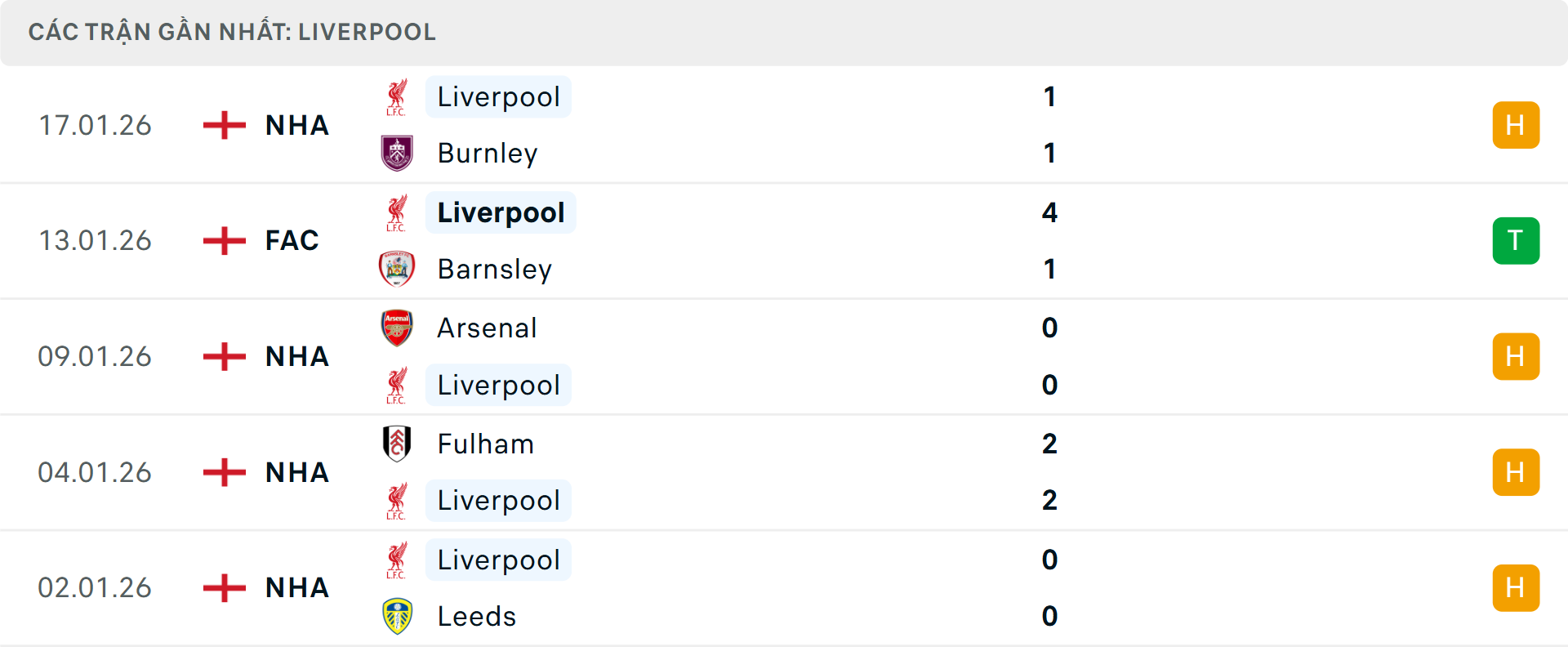Select the Arsenal cannon logo
The width and height of the screenshot is (1568, 647).
pos(398,328)
